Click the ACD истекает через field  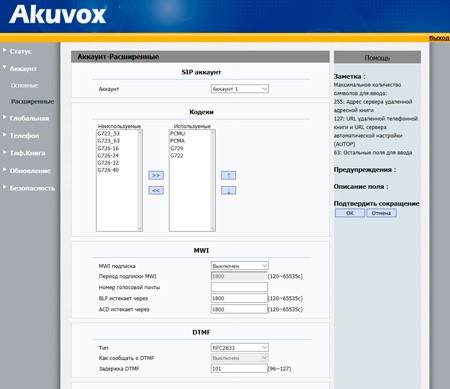[x=239, y=309]
